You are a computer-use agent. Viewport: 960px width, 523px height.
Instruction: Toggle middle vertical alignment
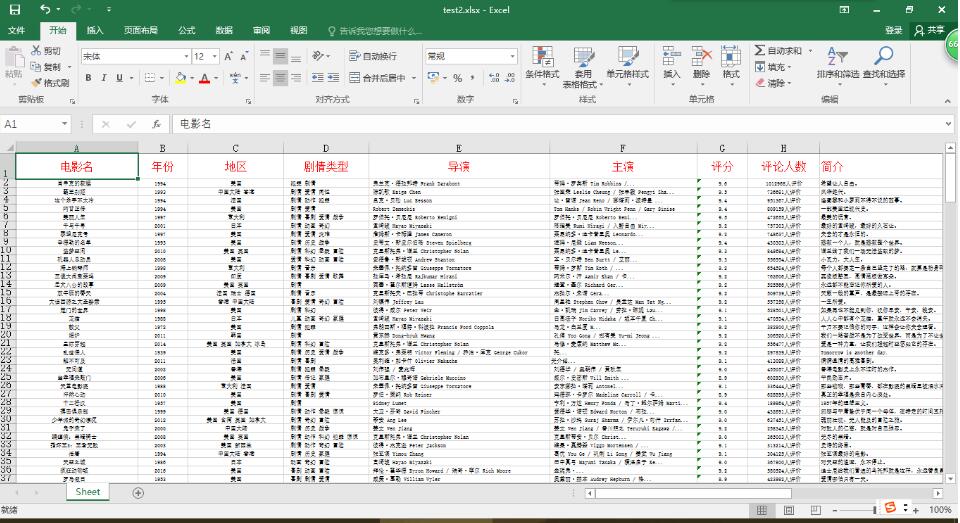(280, 56)
